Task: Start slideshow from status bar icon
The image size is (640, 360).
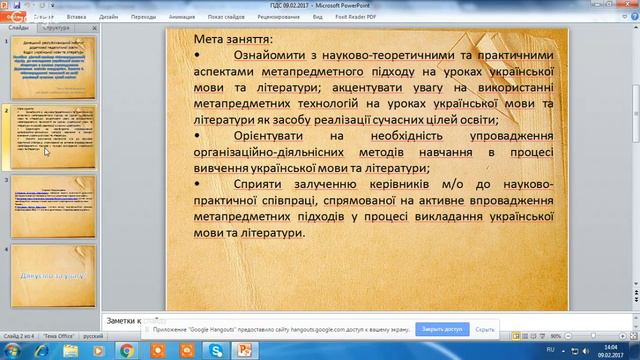Action: [542, 336]
